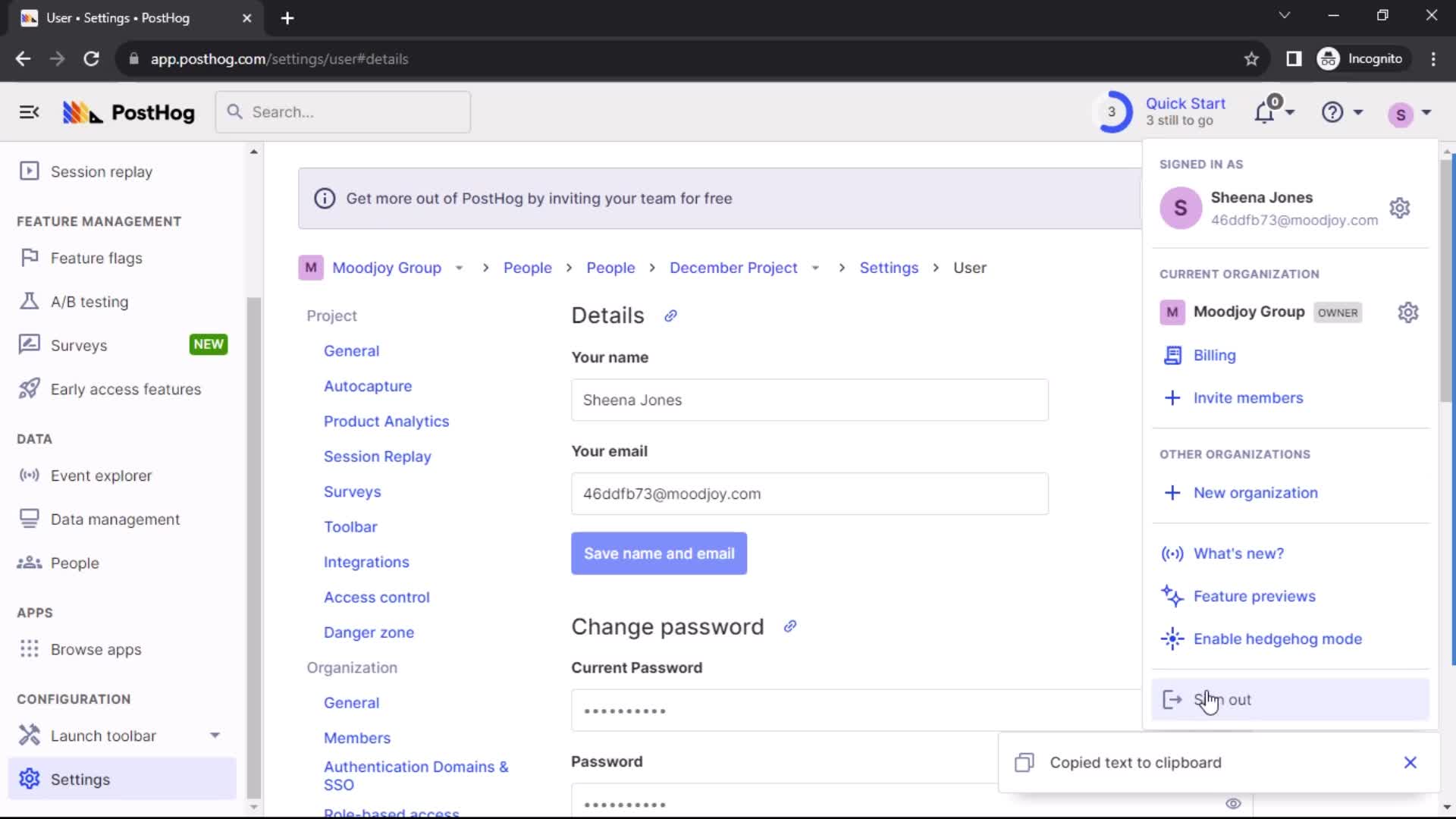Click Sign out option
1456x819 pixels.
1222,699
